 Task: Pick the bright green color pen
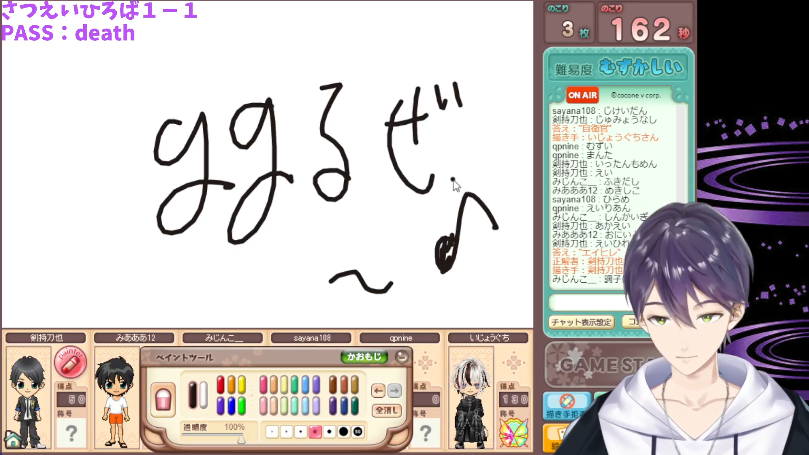tap(242, 406)
